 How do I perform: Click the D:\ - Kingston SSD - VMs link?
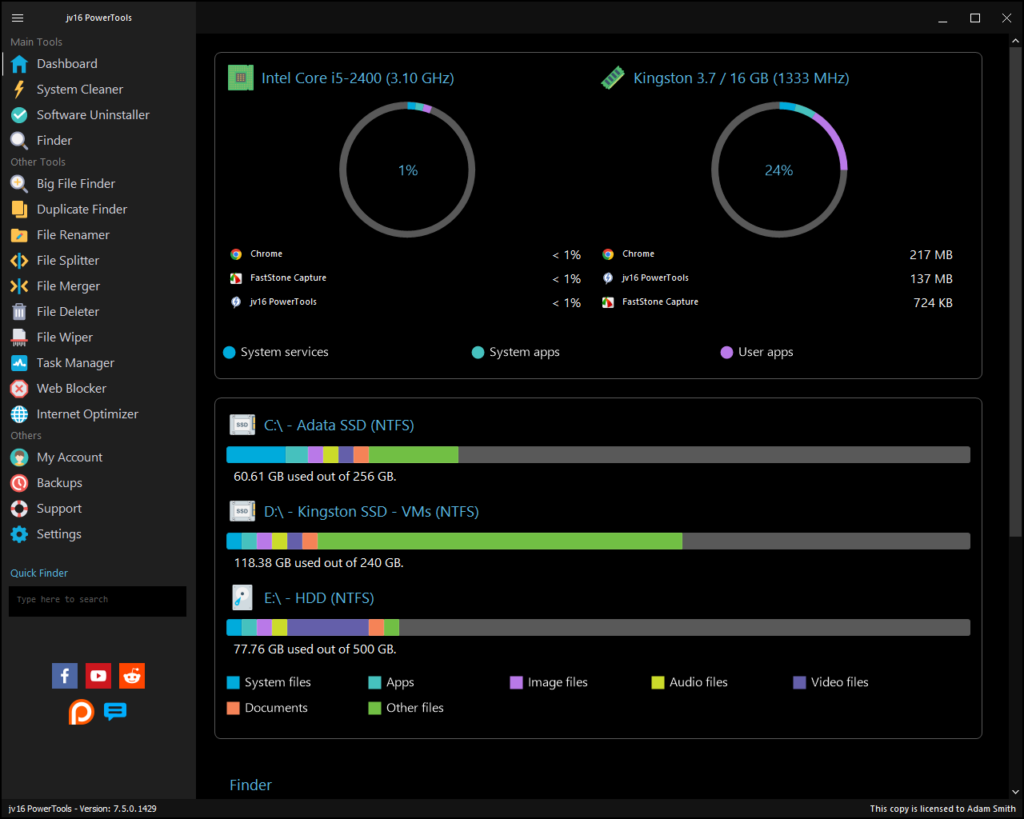pos(371,512)
